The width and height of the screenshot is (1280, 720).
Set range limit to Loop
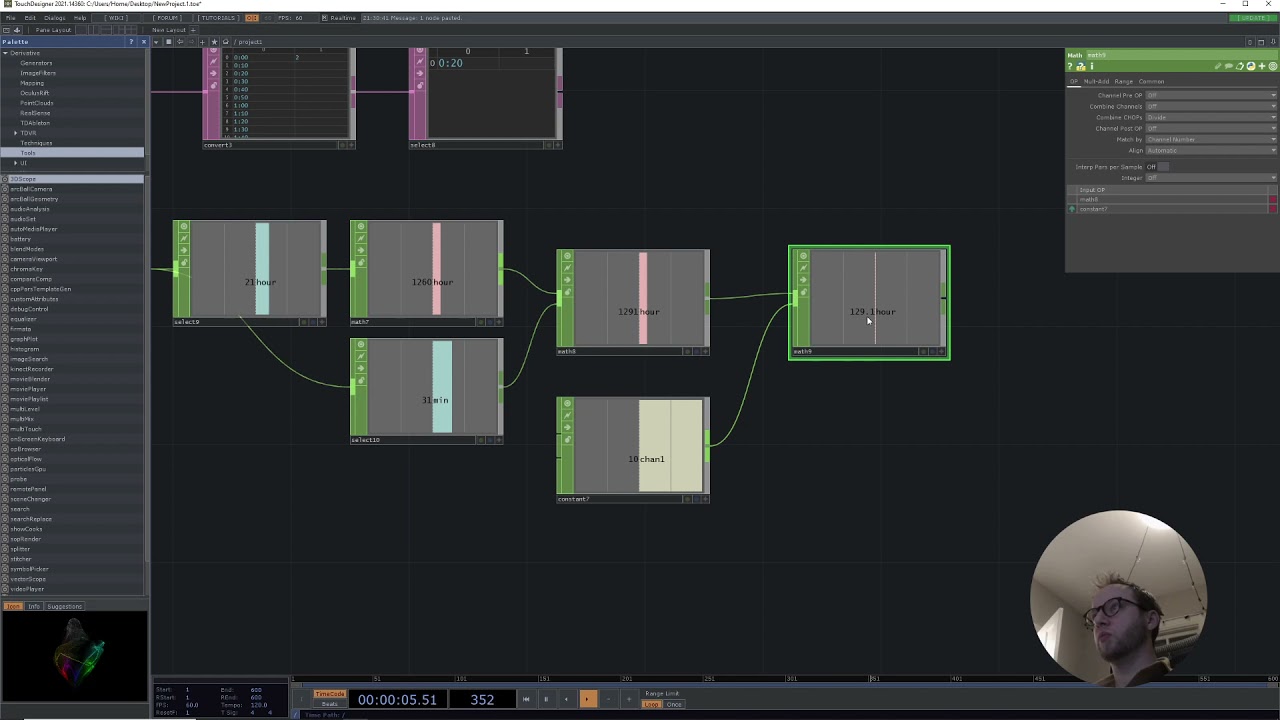651,705
